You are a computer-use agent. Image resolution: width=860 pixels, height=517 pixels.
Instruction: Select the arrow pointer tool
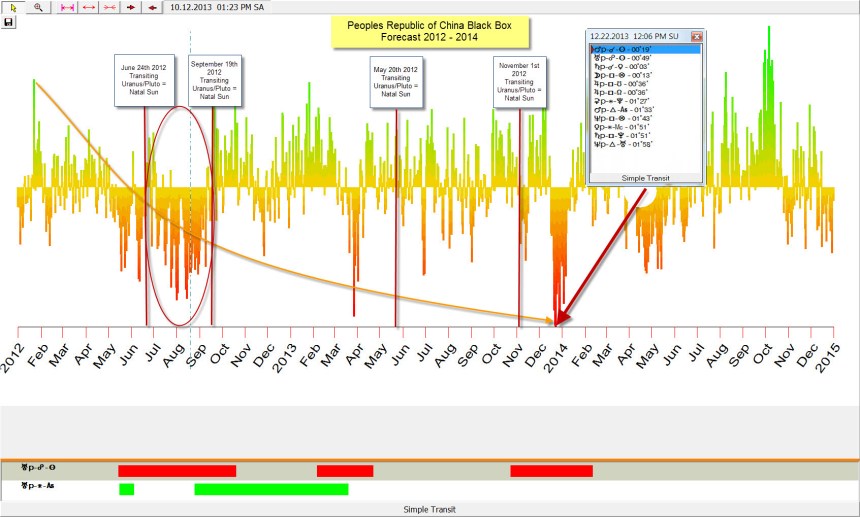pyautogui.click(x=12, y=7)
